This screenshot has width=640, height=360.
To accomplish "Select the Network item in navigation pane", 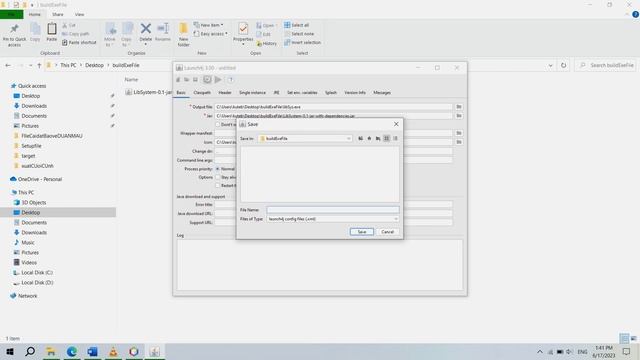I will click(x=27, y=296).
